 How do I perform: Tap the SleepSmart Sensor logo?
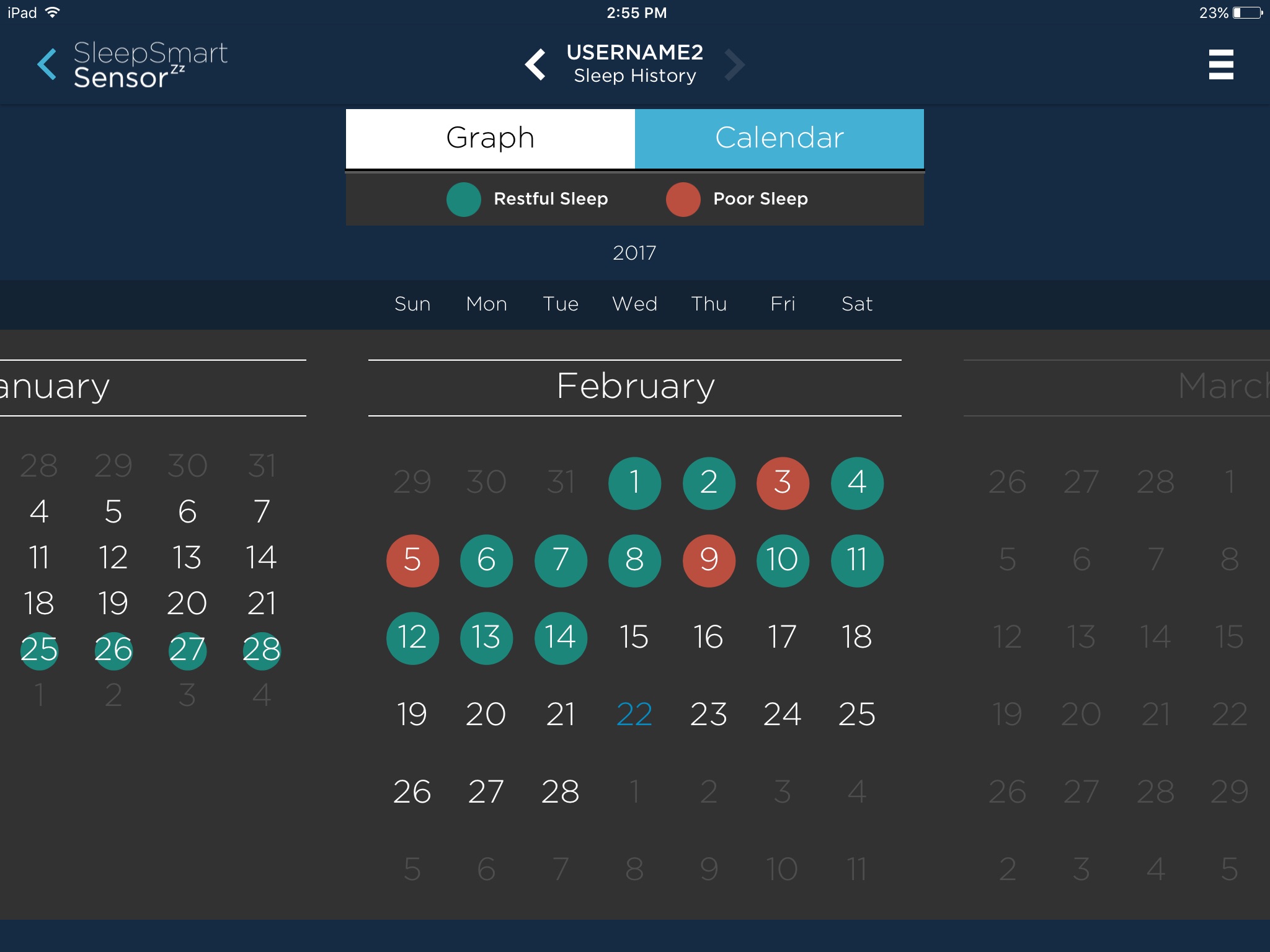tap(150, 64)
